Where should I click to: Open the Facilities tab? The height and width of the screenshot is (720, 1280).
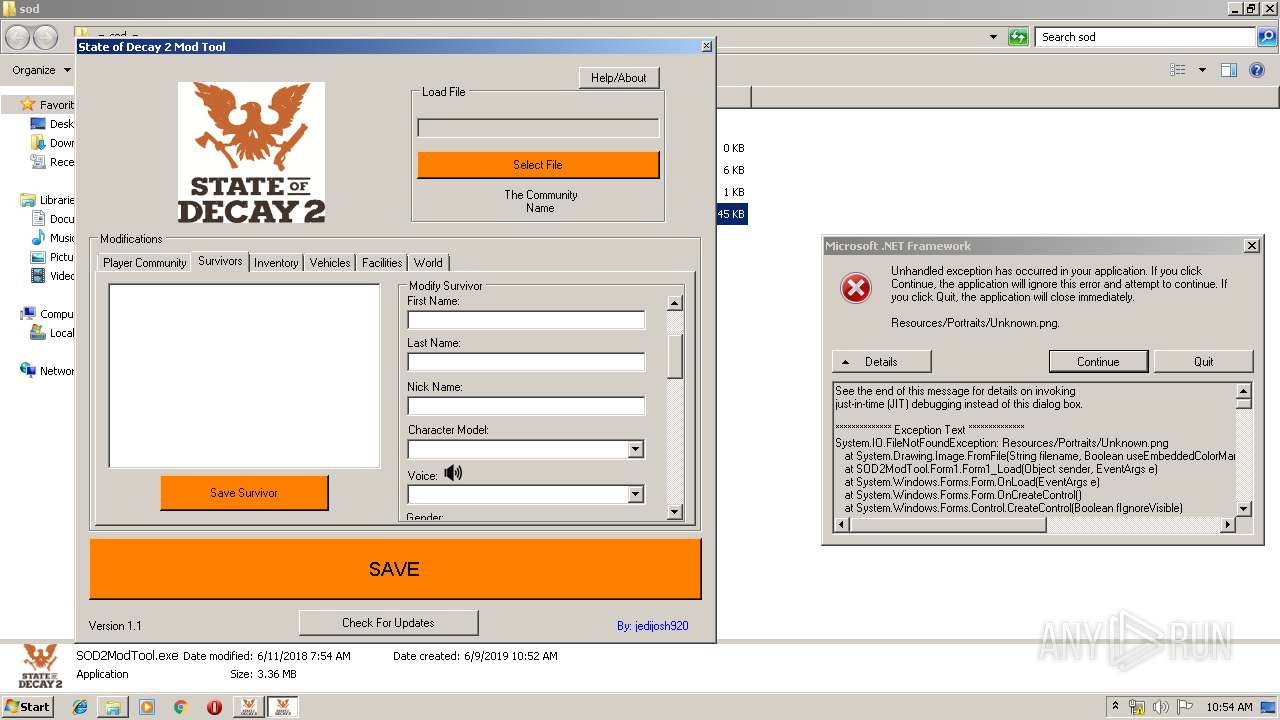[x=382, y=263]
